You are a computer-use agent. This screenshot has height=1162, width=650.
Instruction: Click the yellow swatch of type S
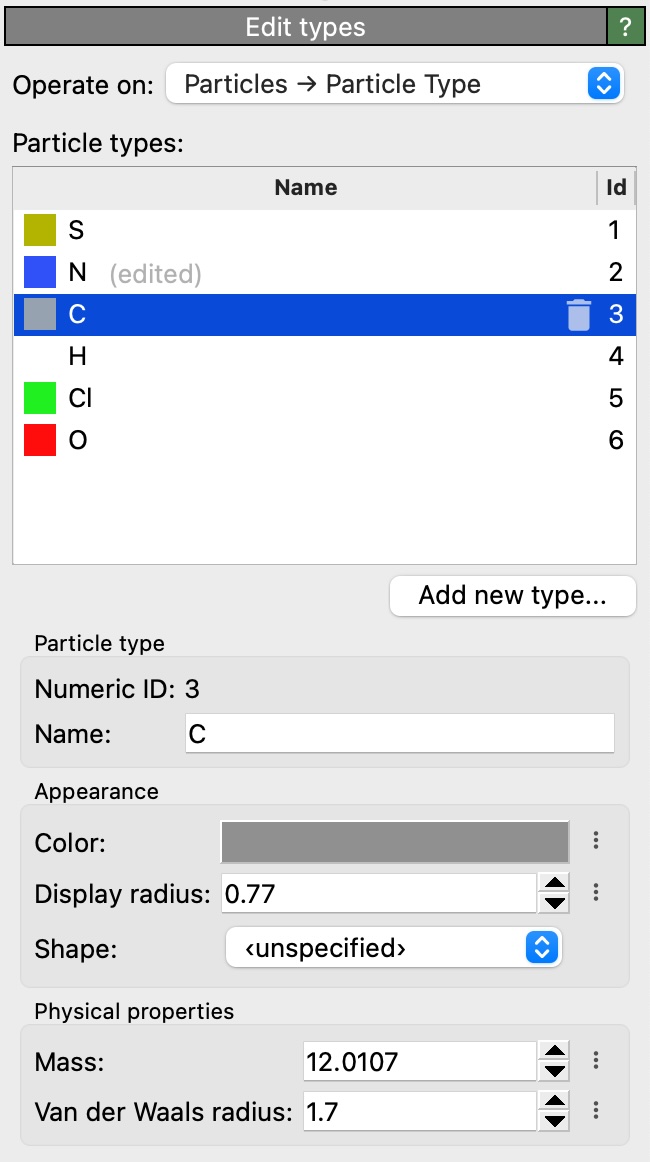coord(40,231)
